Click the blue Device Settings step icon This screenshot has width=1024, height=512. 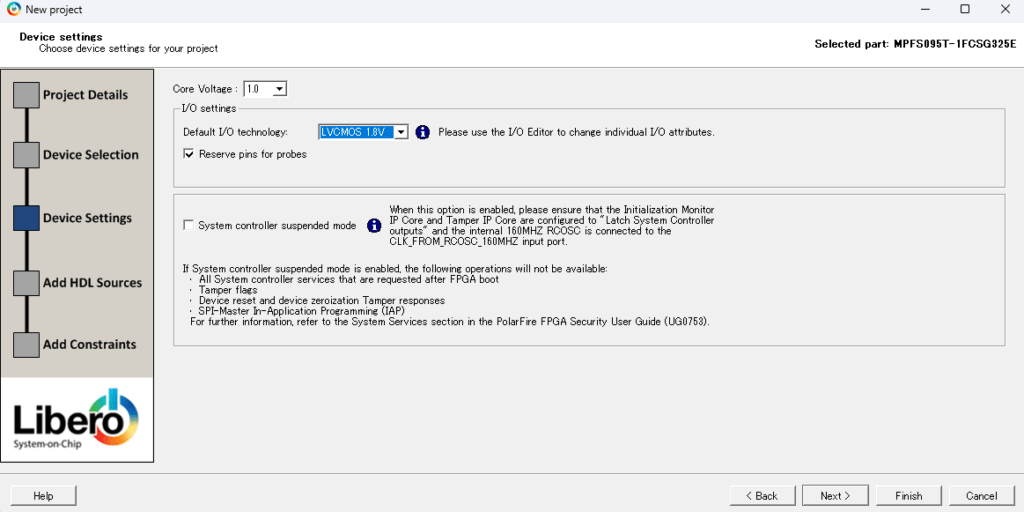point(26,218)
